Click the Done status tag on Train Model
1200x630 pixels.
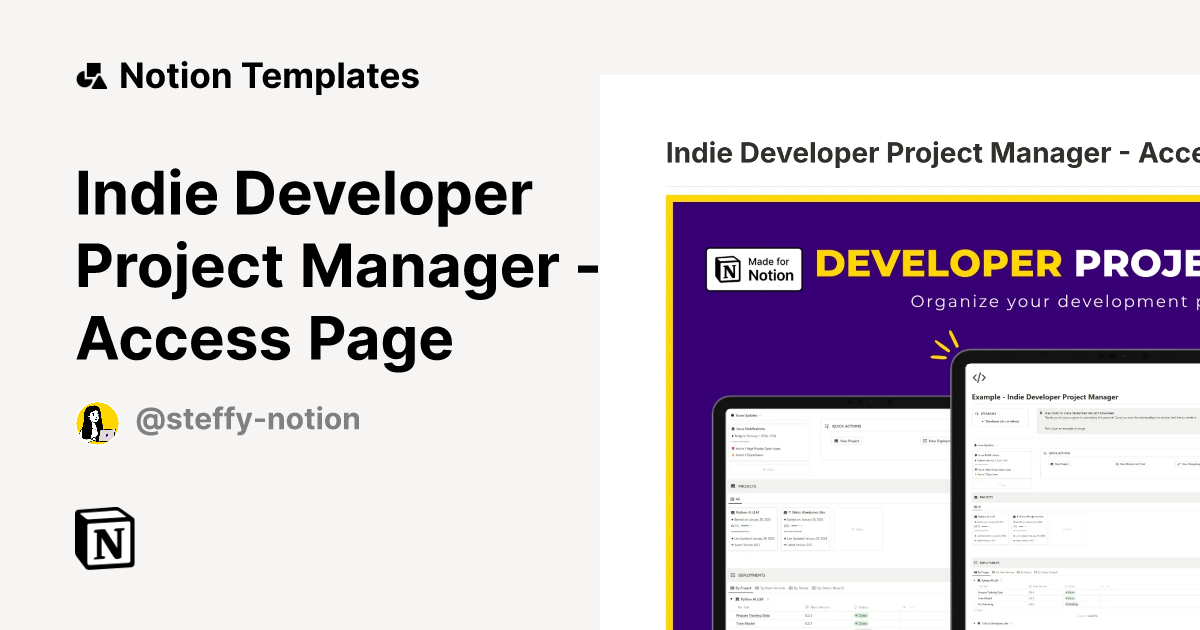tap(860, 623)
